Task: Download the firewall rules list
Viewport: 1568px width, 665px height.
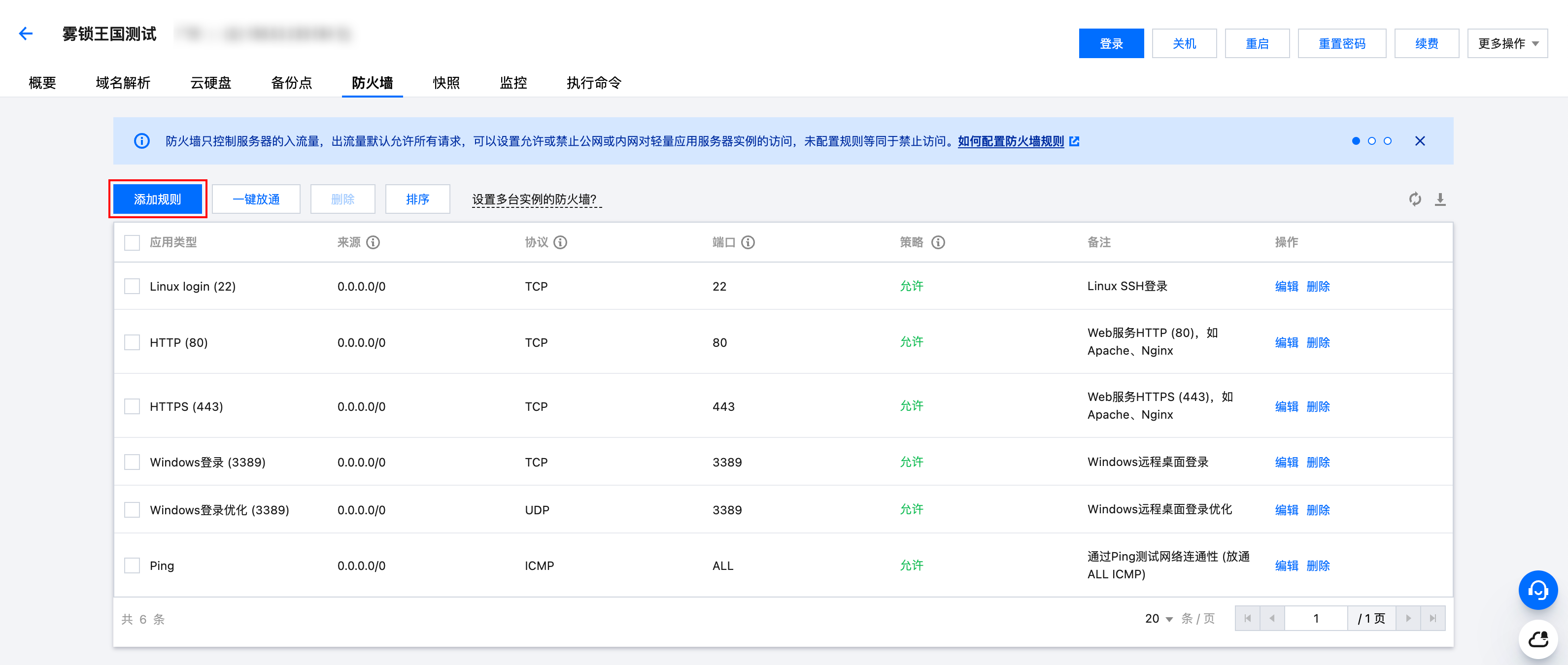Action: pyautogui.click(x=1439, y=199)
